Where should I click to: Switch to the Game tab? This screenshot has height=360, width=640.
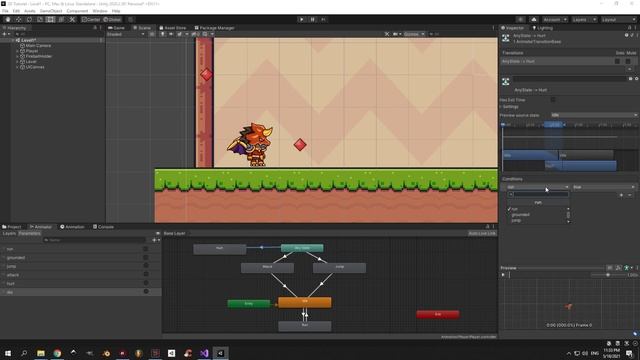[116, 28]
